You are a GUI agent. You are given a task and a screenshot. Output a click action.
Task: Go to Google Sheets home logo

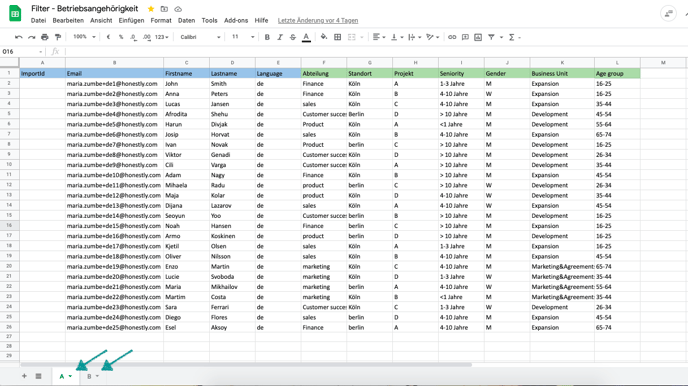[x=15, y=14]
